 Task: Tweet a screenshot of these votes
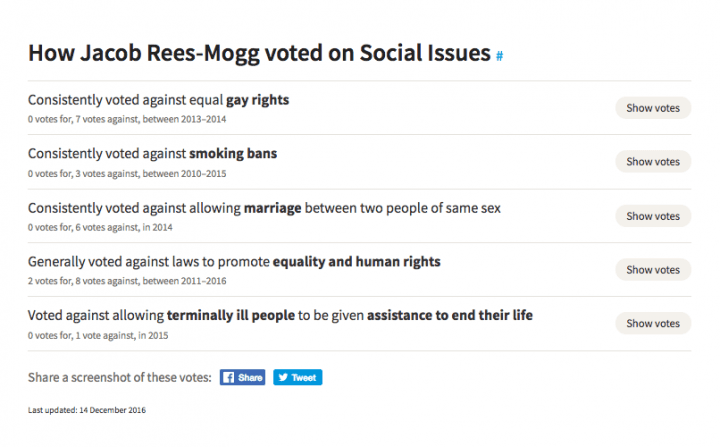[298, 377]
